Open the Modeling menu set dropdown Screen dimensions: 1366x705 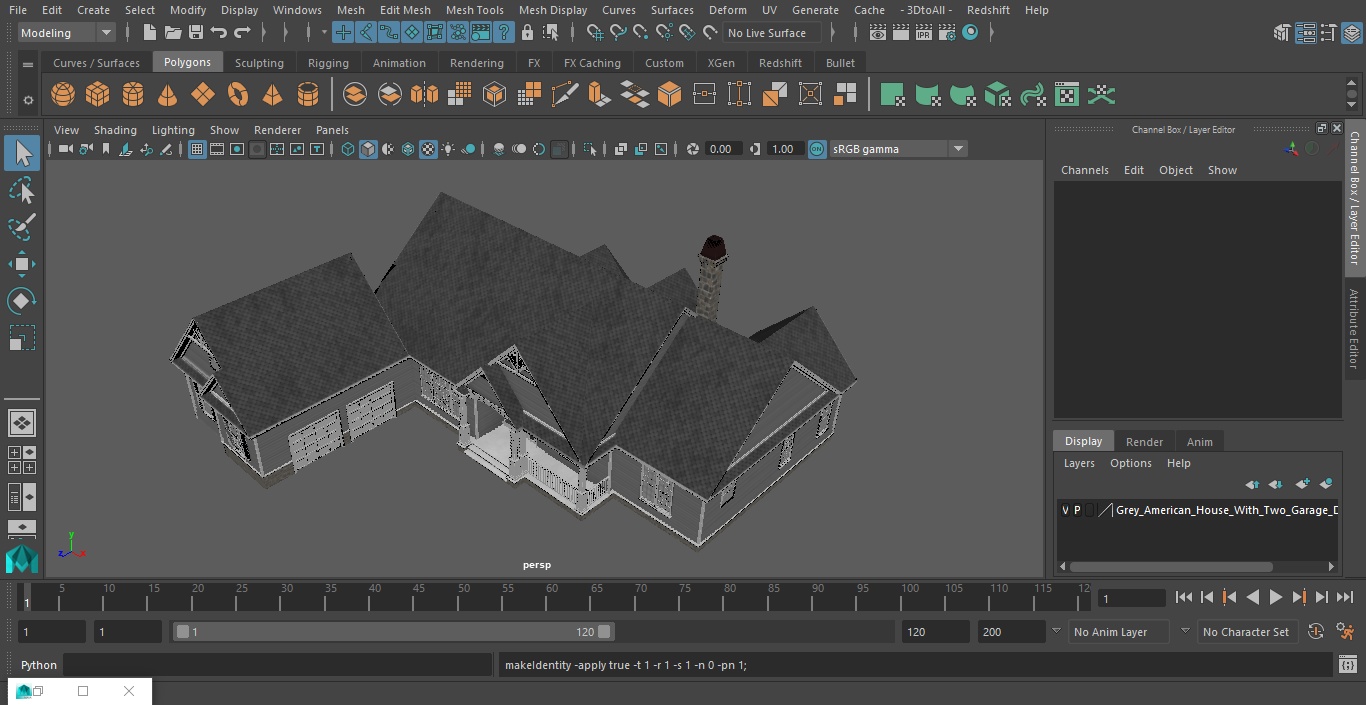(x=67, y=33)
